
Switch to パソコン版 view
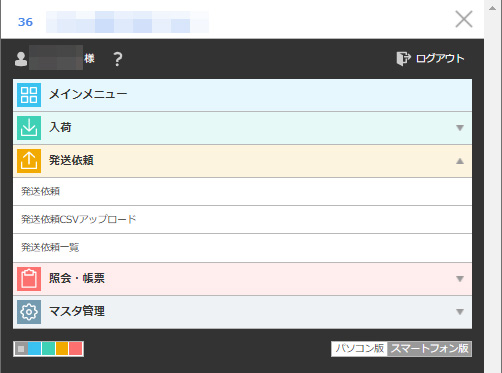[359, 349]
